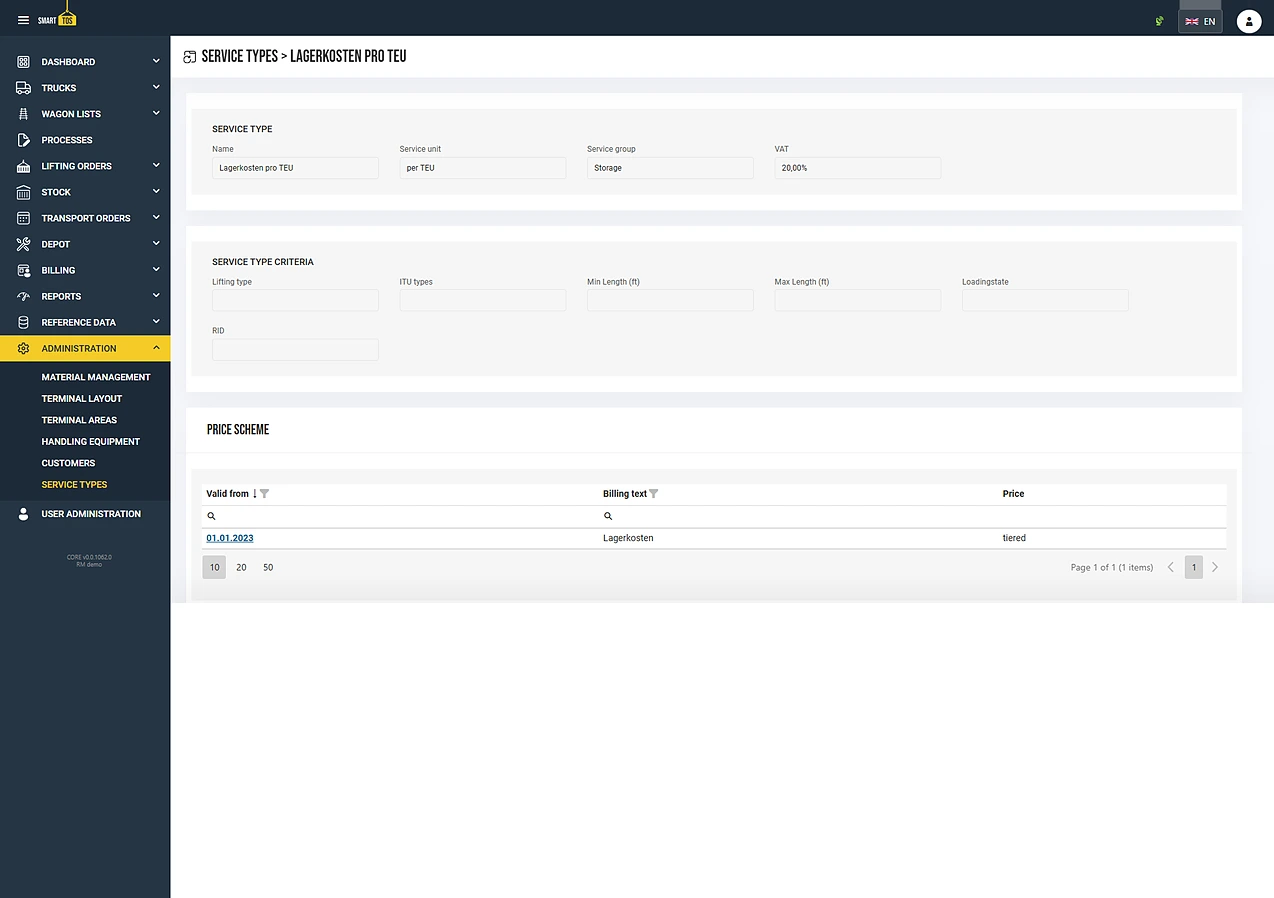1274x898 pixels.
Task: Click the Reference Data database icon
Action: 23,322
